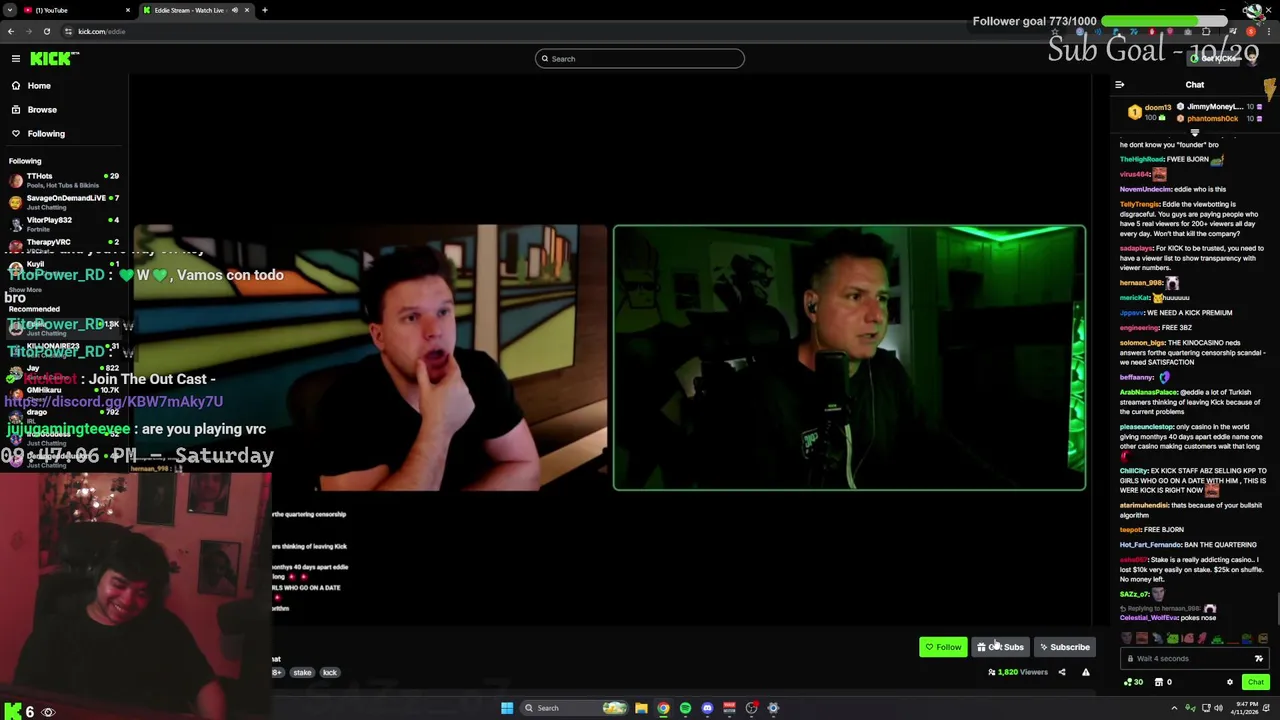Follow the Eddie channel

943,647
